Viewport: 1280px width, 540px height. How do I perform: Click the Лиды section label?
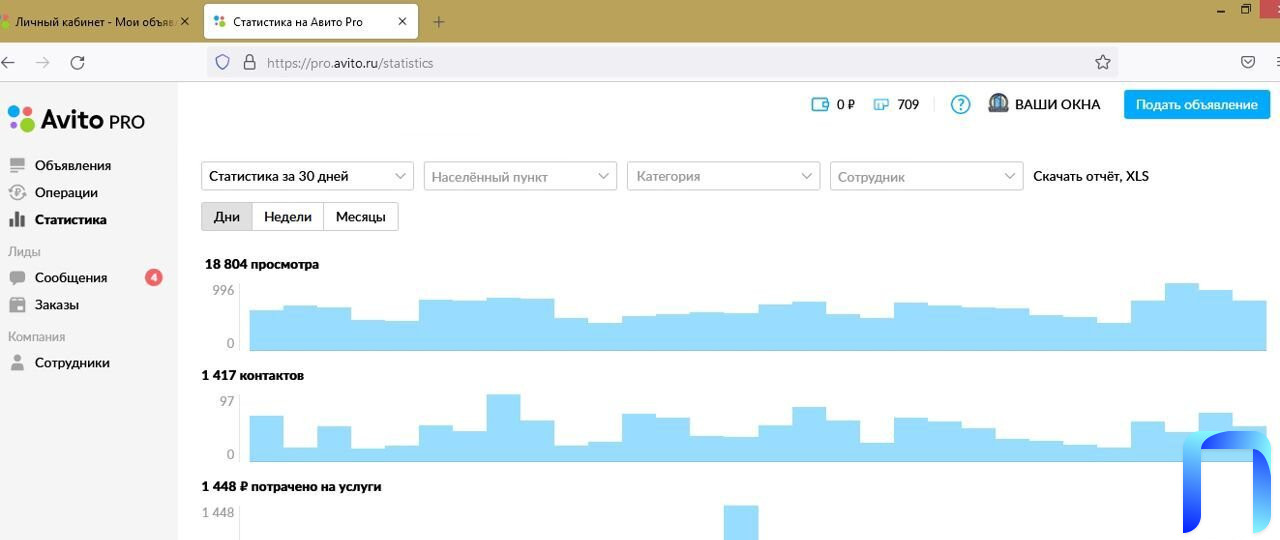(24, 252)
